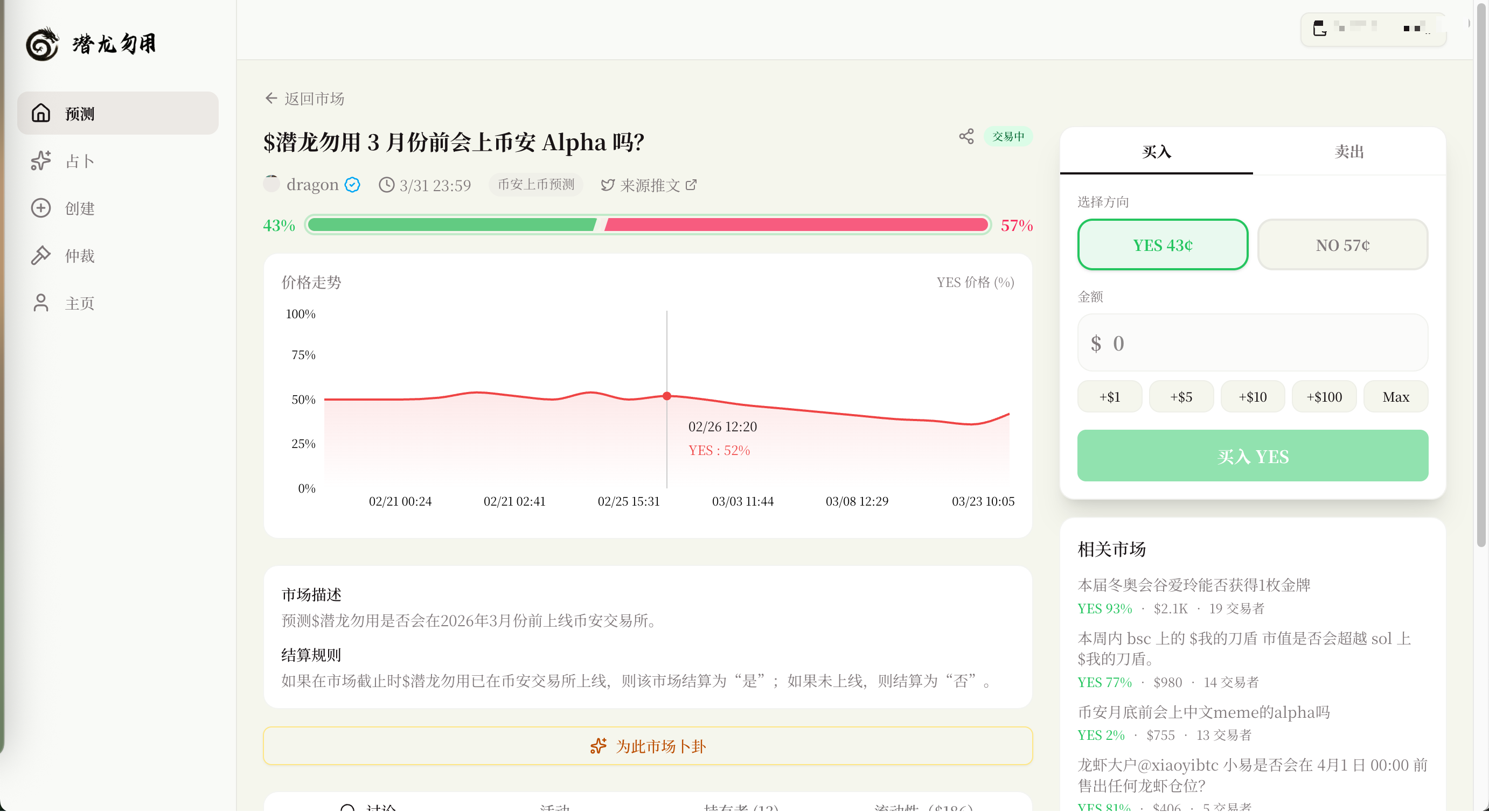Click the share icon beside the market title
The height and width of the screenshot is (812, 1489).
[x=966, y=136]
